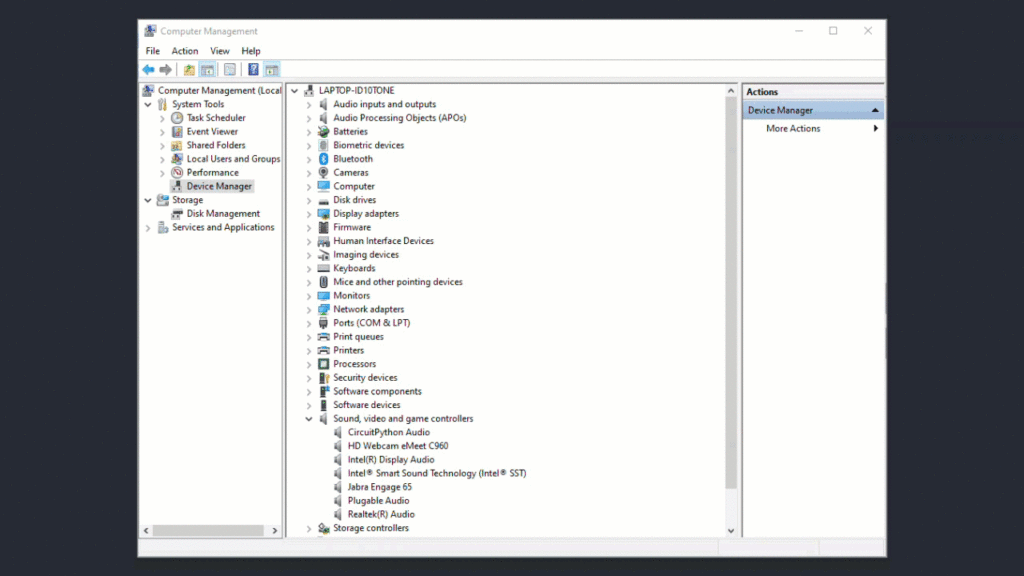Toggle Show/Hide Action Pane toolbar icon
This screenshot has width=1024, height=576.
(x=272, y=70)
